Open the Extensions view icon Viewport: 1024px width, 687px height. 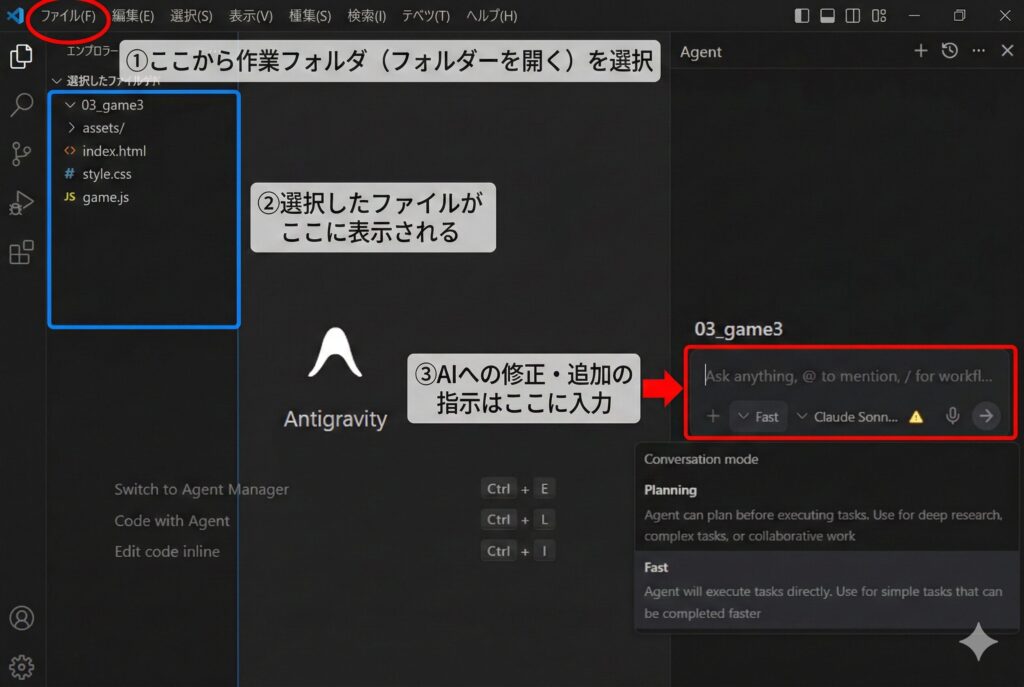pos(21,252)
